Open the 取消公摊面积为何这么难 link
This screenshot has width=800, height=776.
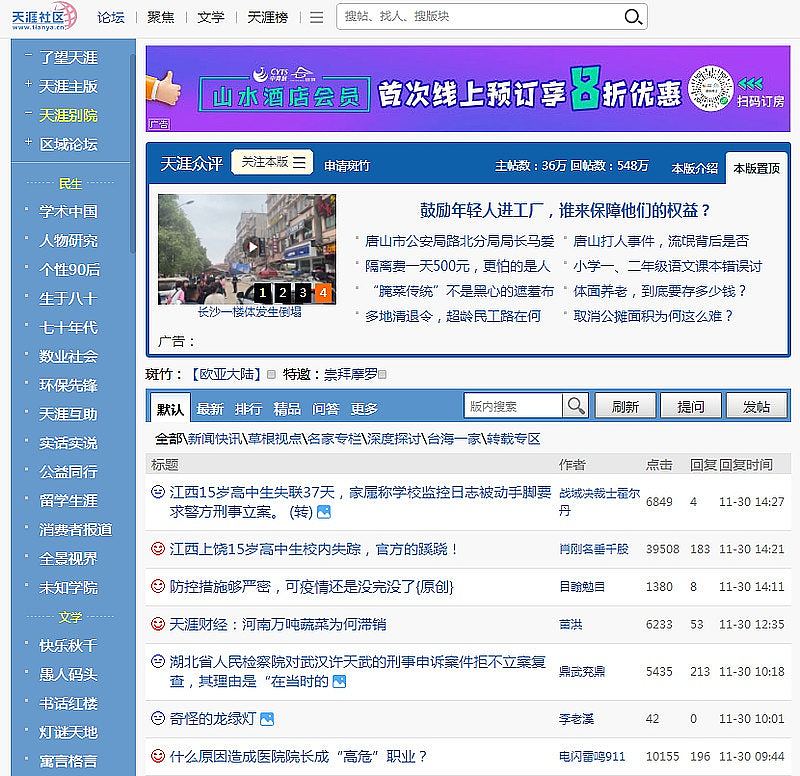click(653, 316)
